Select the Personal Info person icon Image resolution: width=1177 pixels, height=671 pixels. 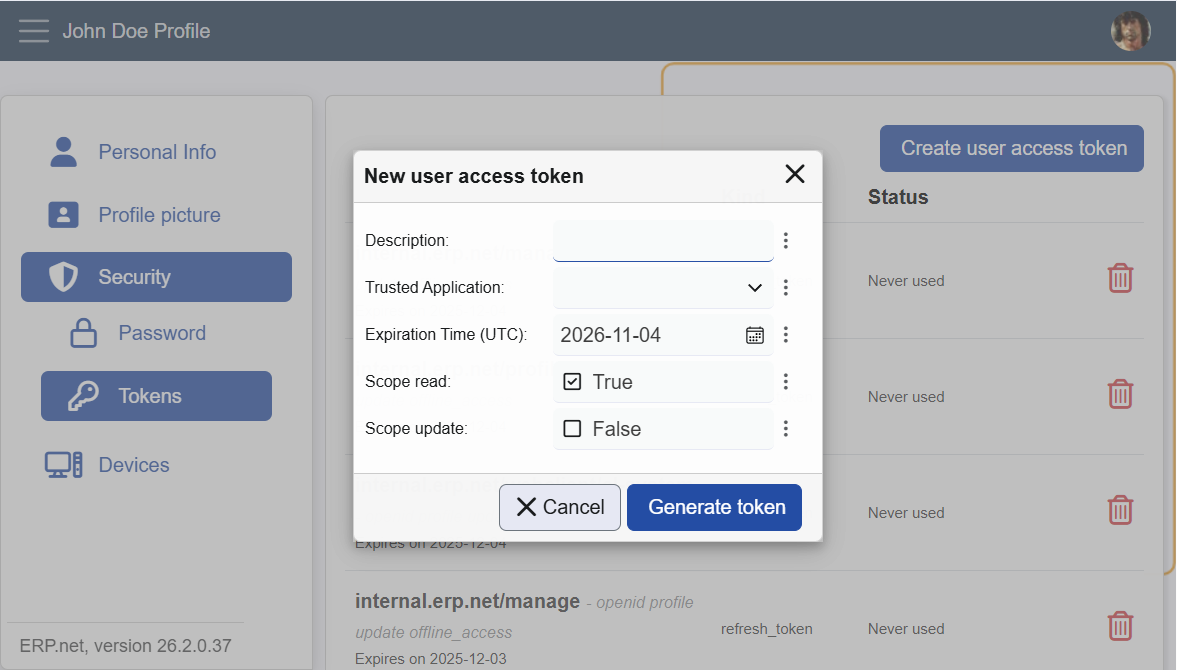tap(63, 151)
